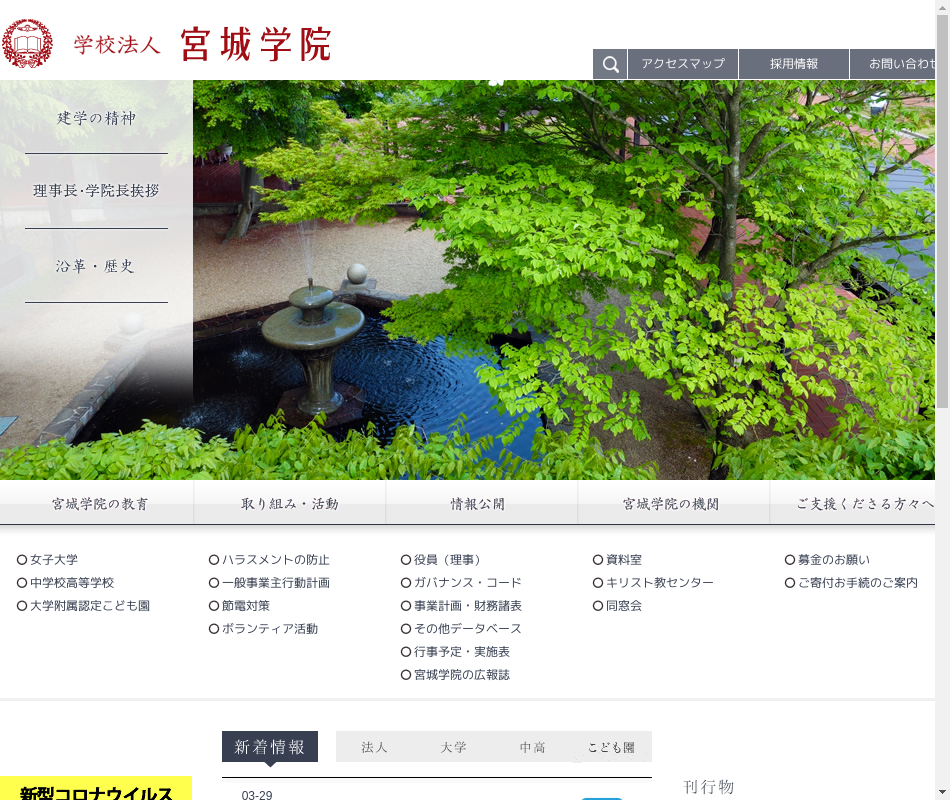
Task: Switch to the こども園 news tab
Action: [x=611, y=747]
